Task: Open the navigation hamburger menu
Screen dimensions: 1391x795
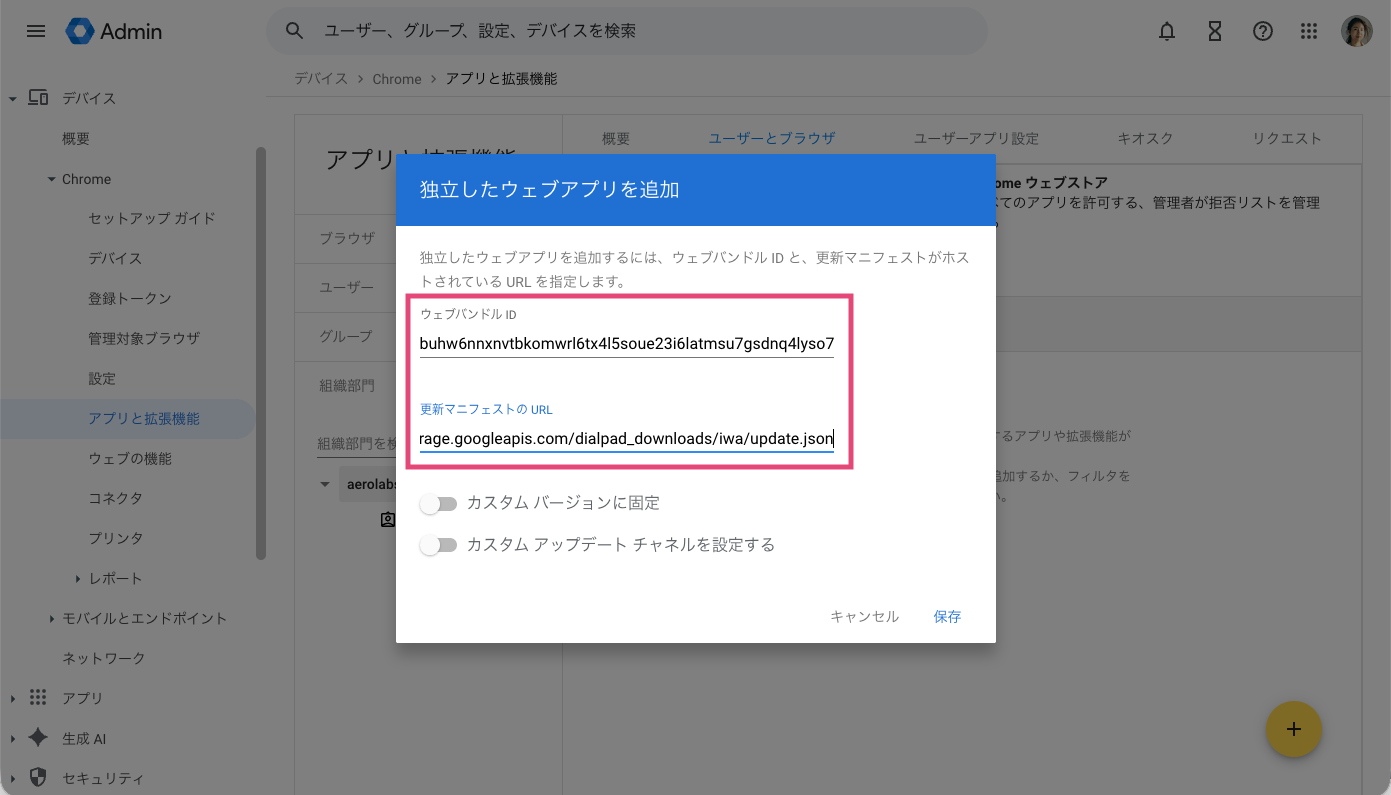Action: click(x=35, y=31)
